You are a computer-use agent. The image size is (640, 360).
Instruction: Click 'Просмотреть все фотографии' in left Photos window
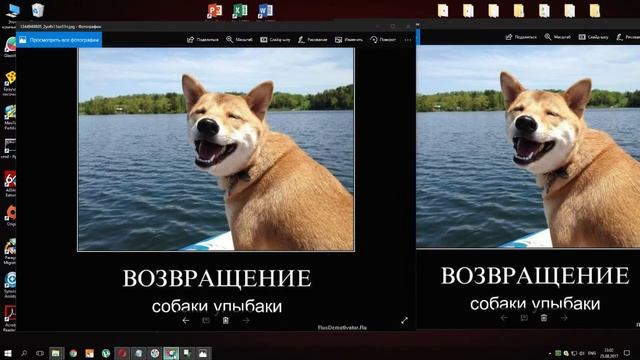pos(59,40)
